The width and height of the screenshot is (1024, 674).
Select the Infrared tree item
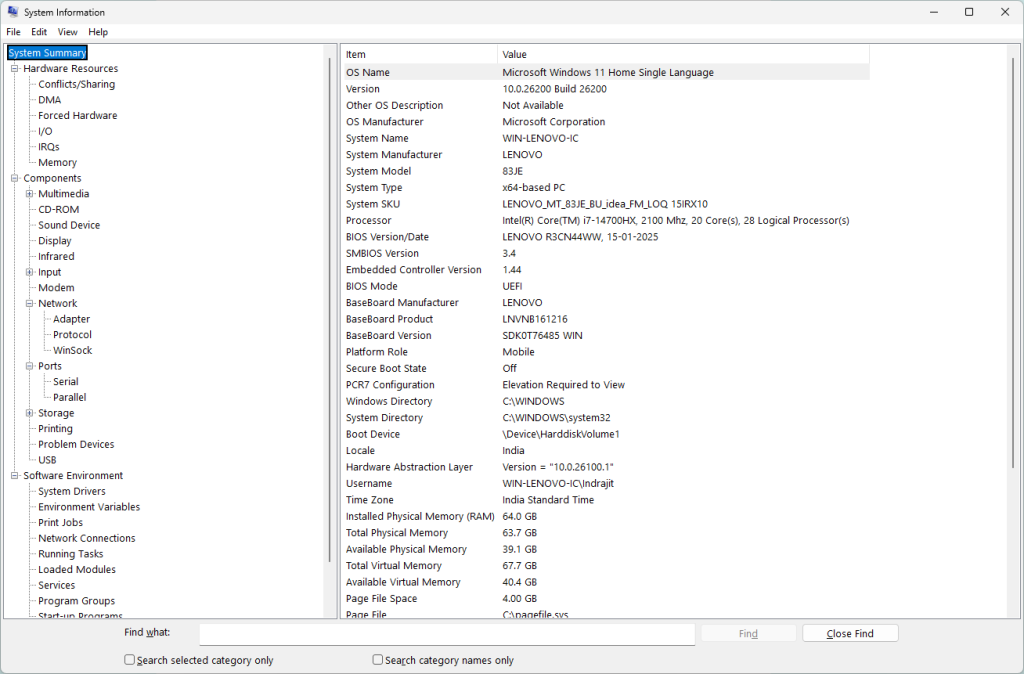pos(56,257)
